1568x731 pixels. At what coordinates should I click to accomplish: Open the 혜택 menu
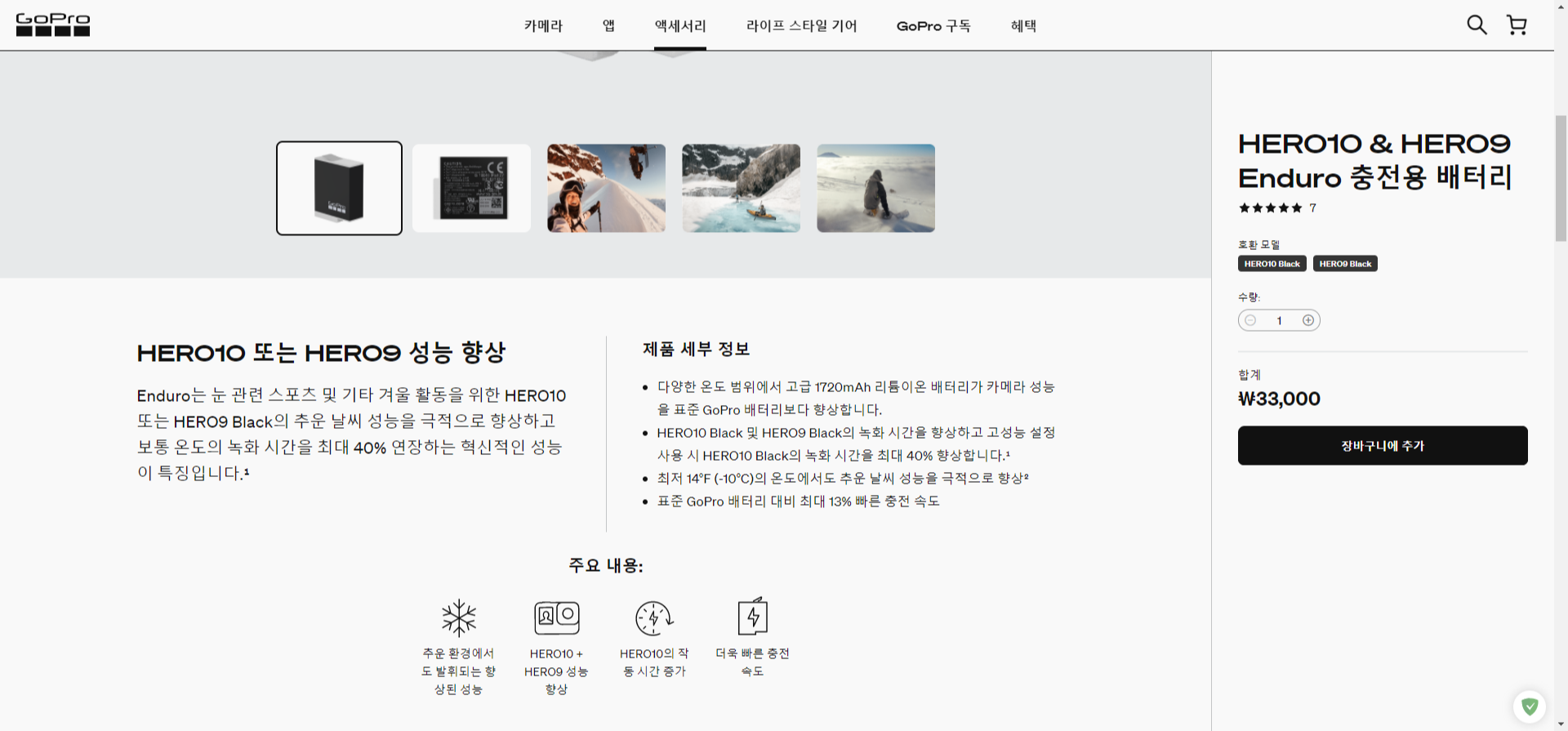click(1023, 25)
